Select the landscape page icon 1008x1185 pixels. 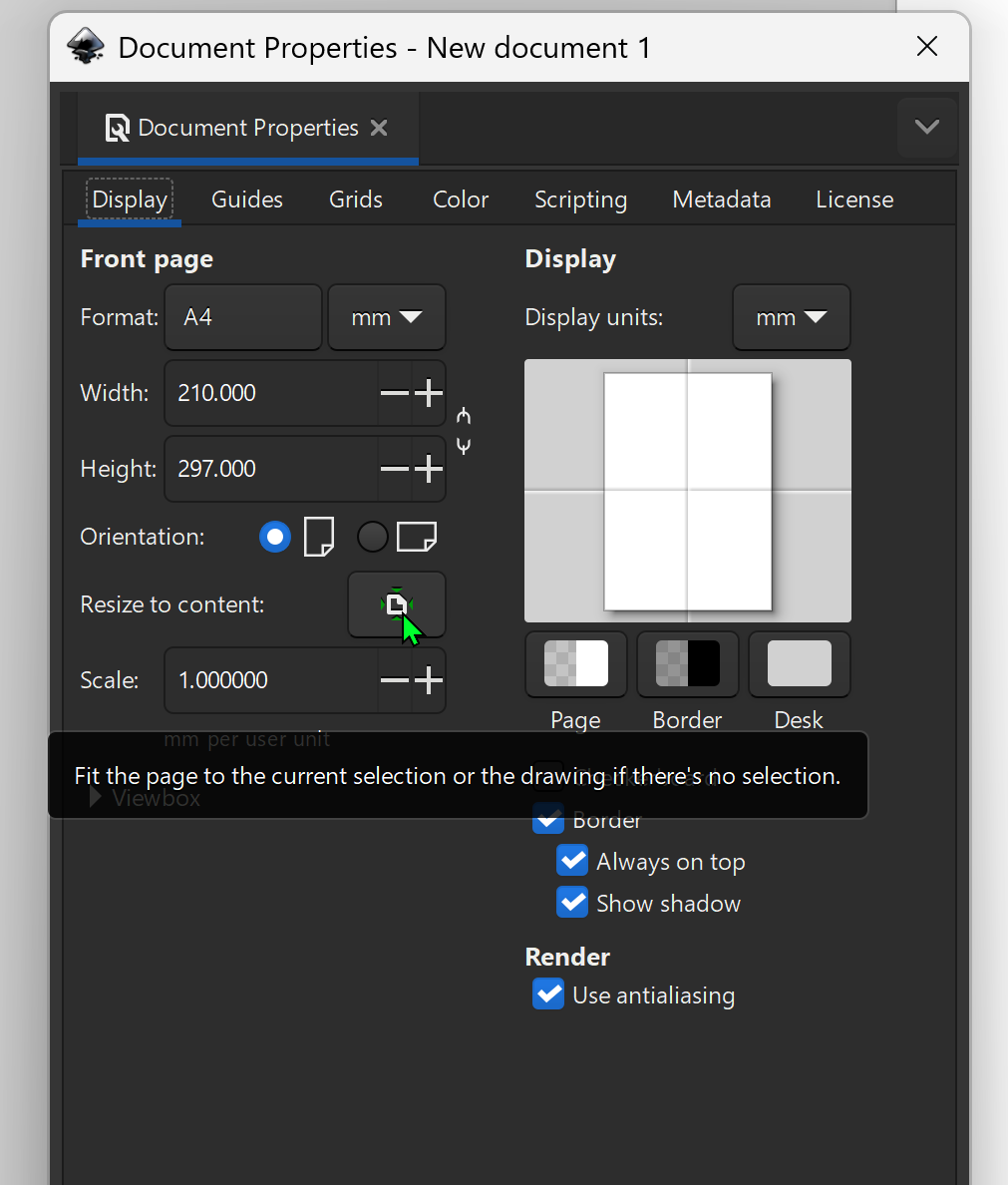tap(417, 537)
